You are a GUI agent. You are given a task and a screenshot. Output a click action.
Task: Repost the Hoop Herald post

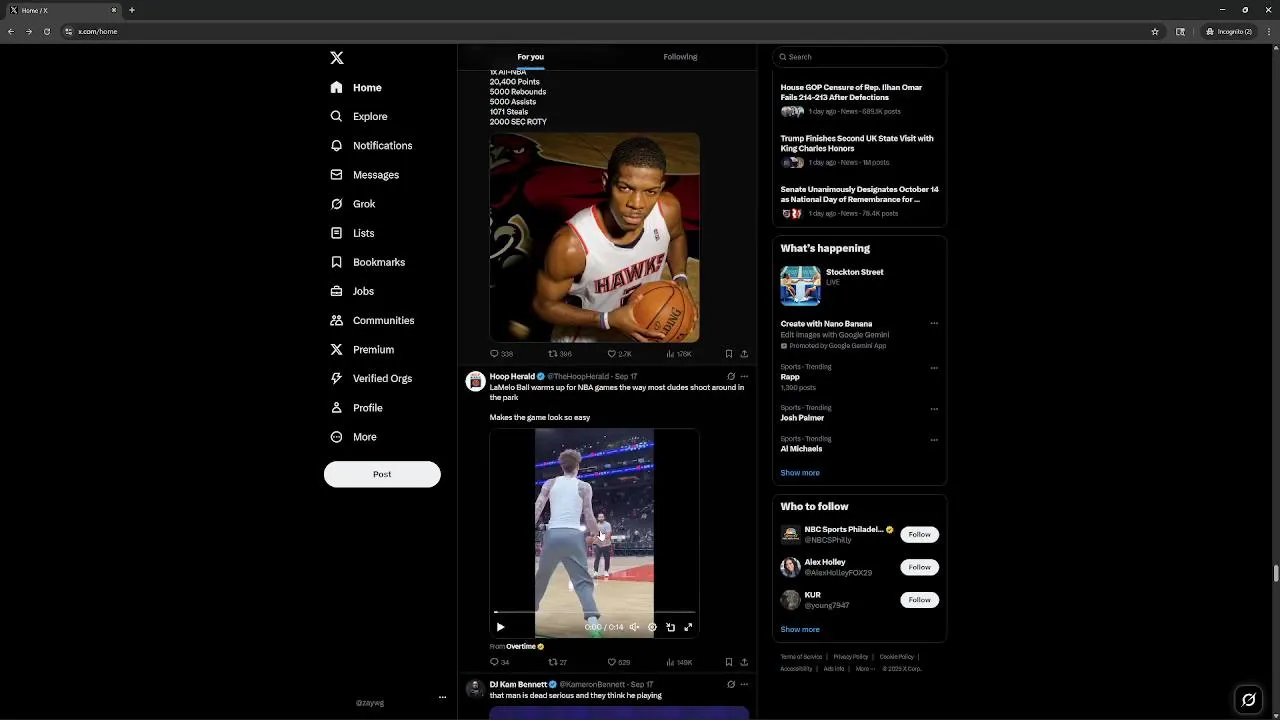(557, 662)
